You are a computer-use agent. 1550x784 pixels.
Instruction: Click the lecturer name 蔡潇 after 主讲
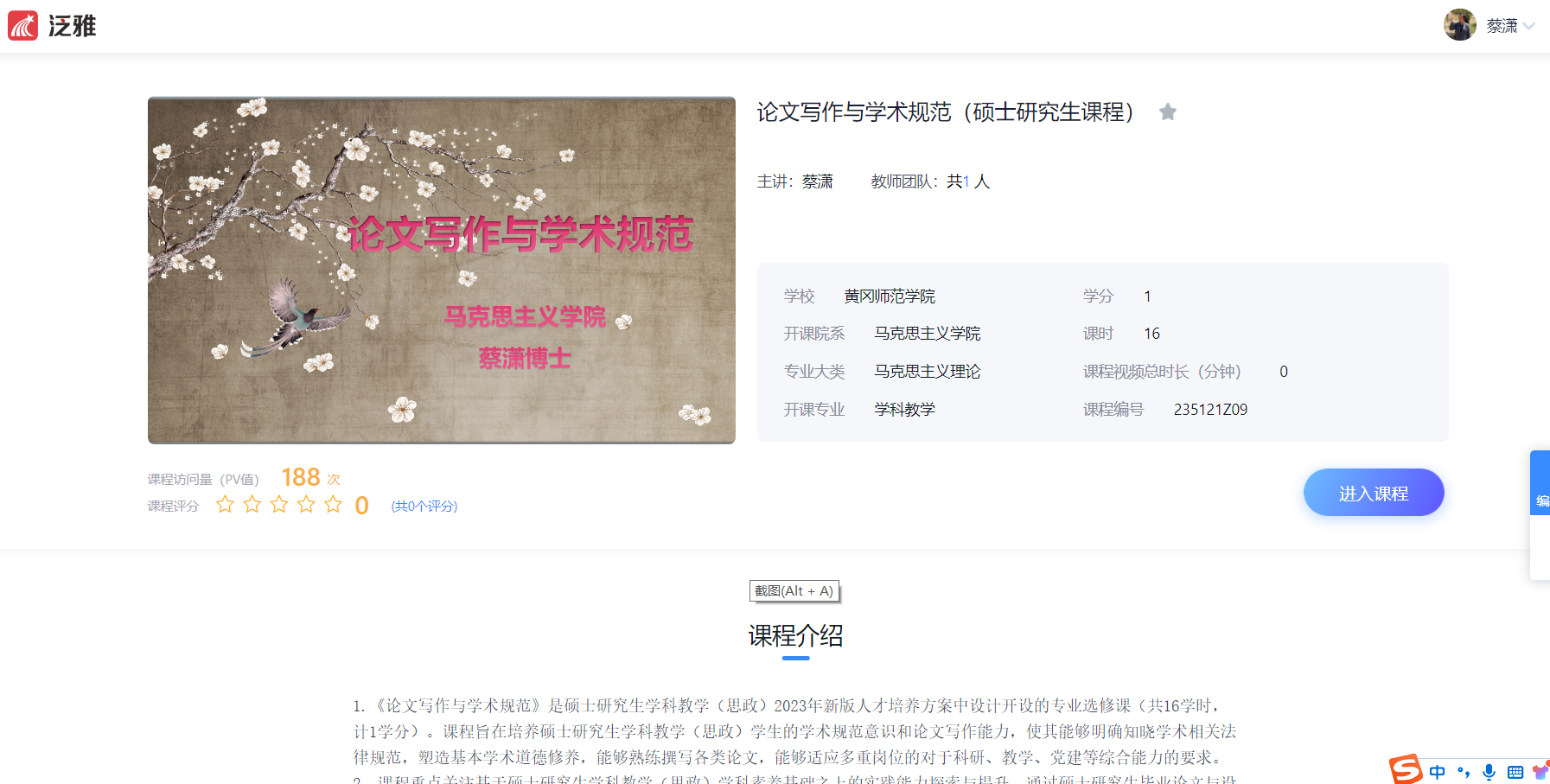818,182
